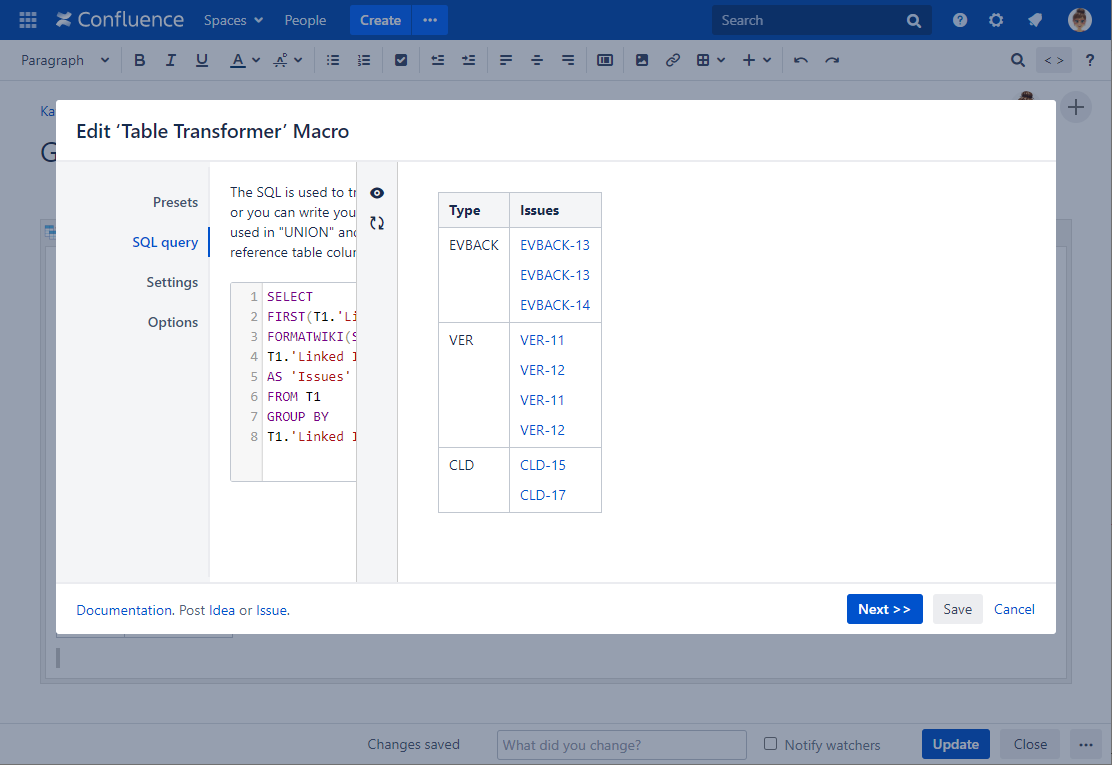1112x765 pixels.
Task: Switch to the Settings tab
Action: (x=172, y=282)
